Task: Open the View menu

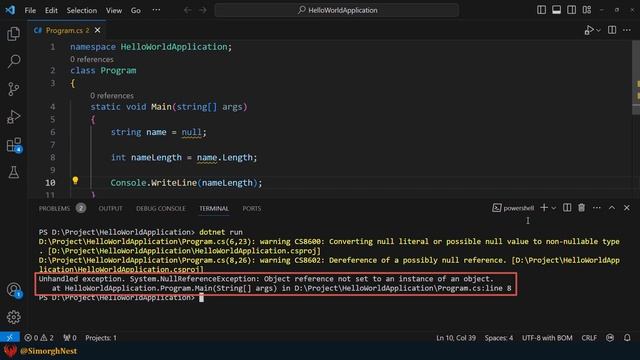Action: click(114, 10)
